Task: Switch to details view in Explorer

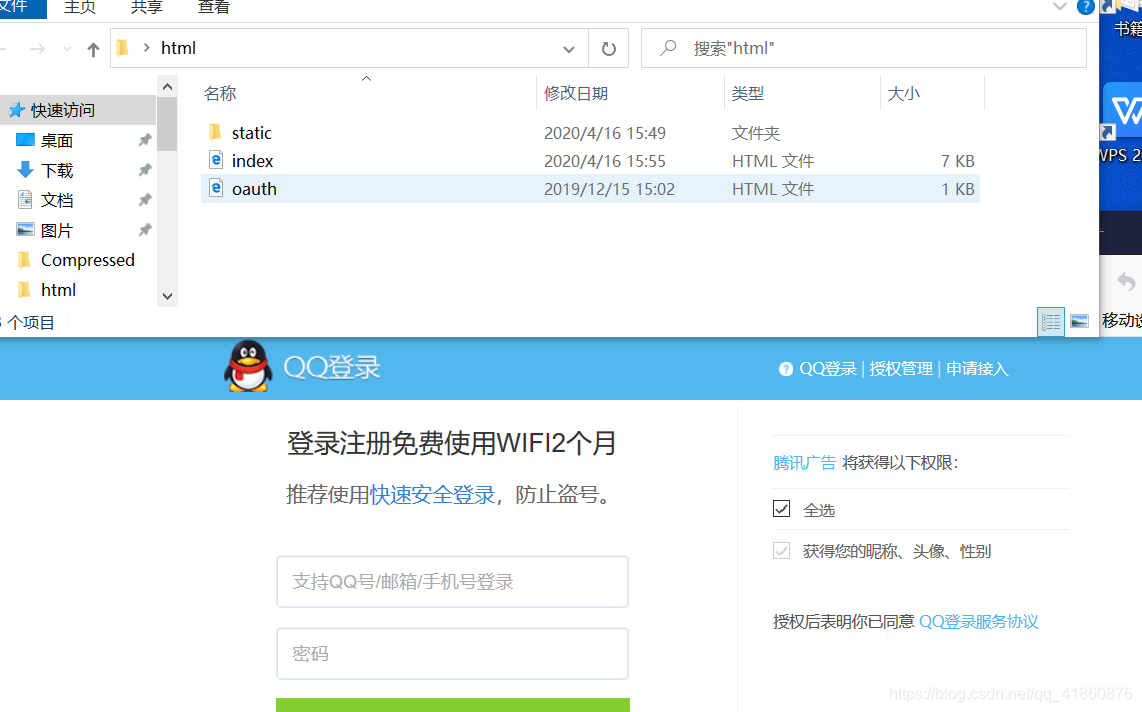Action: (1050, 321)
